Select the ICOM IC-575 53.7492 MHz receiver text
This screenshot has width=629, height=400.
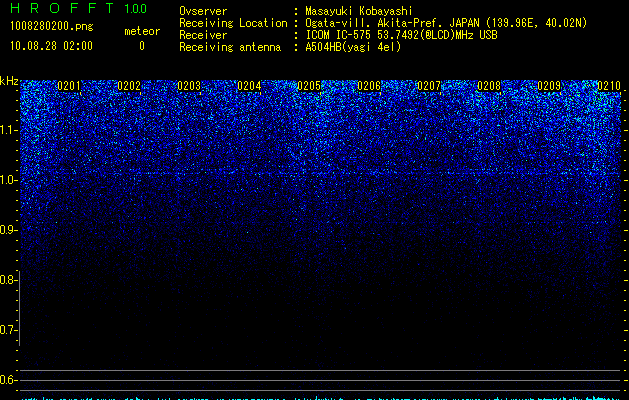pos(401,35)
